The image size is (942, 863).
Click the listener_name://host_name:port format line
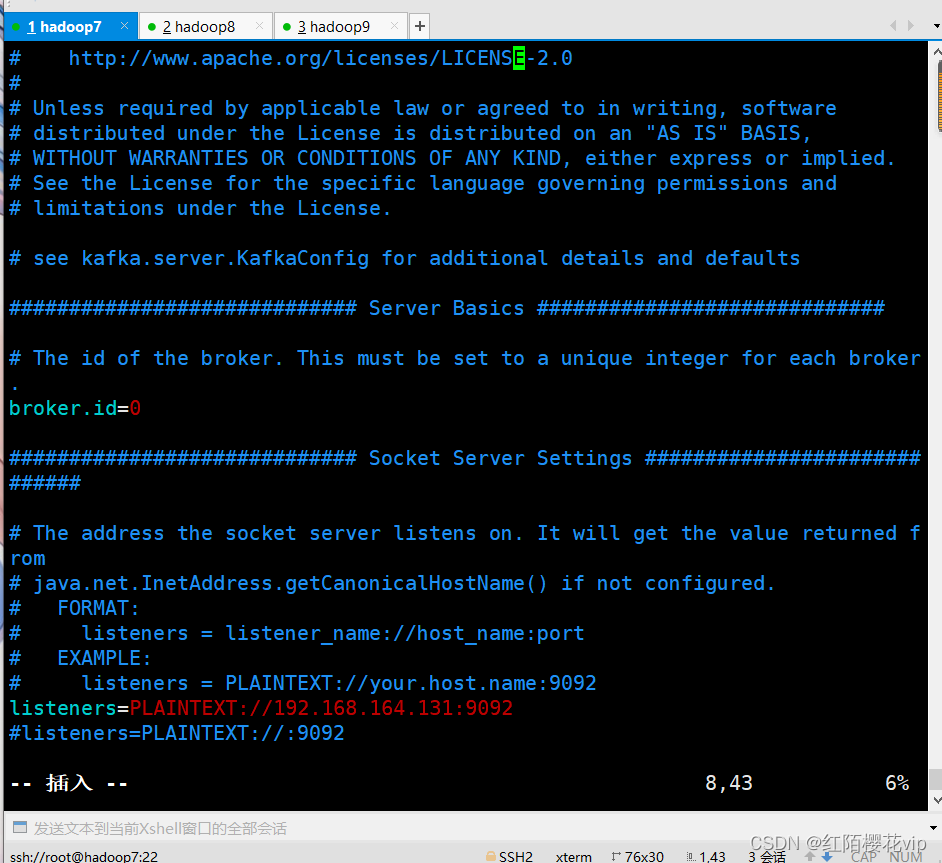click(x=297, y=634)
